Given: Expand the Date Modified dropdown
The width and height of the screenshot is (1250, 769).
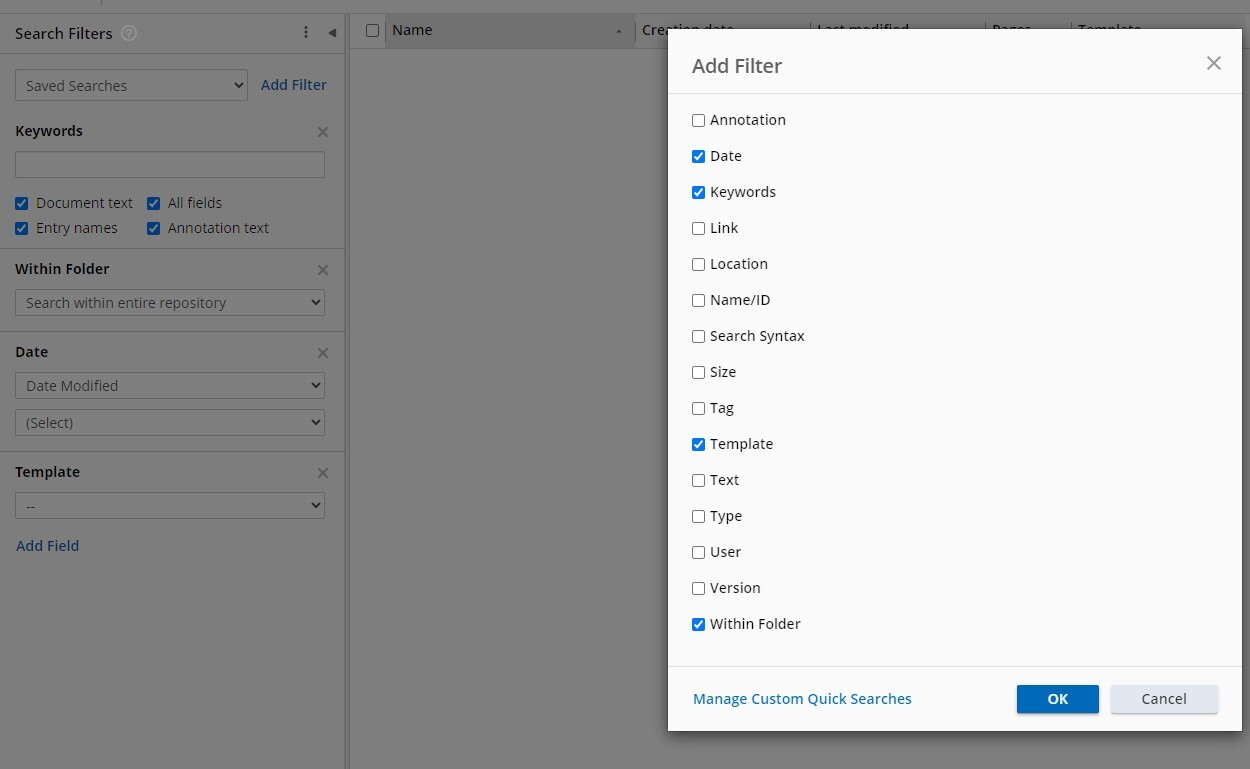Looking at the screenshot, I should pyautogui.click(x=170, y=386).
